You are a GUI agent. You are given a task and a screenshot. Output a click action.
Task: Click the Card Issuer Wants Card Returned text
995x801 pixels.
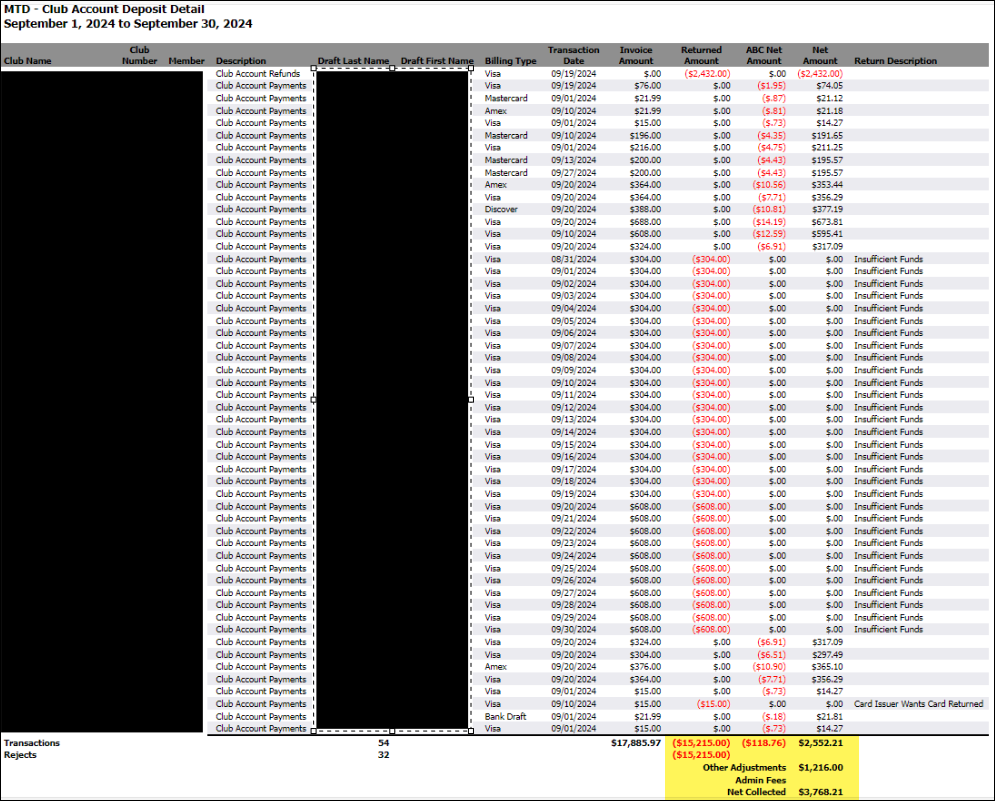pos(918,704)
